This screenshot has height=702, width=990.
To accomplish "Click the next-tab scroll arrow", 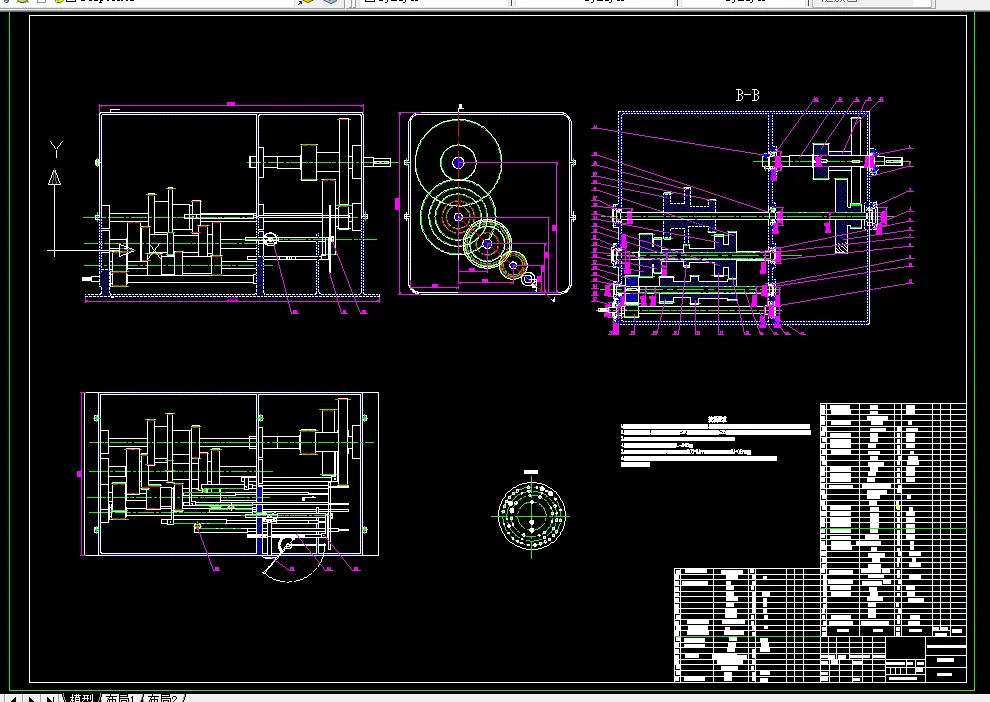I will [30, 699].
